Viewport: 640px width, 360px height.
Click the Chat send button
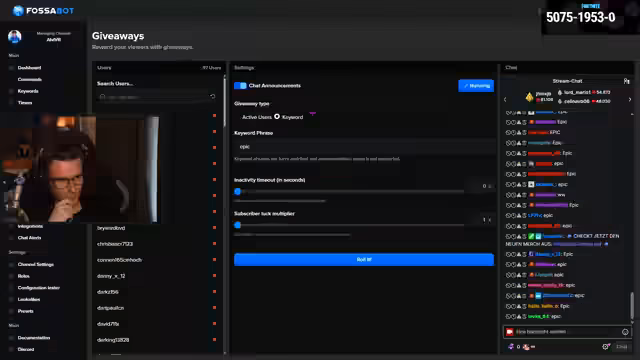(621, 347)
